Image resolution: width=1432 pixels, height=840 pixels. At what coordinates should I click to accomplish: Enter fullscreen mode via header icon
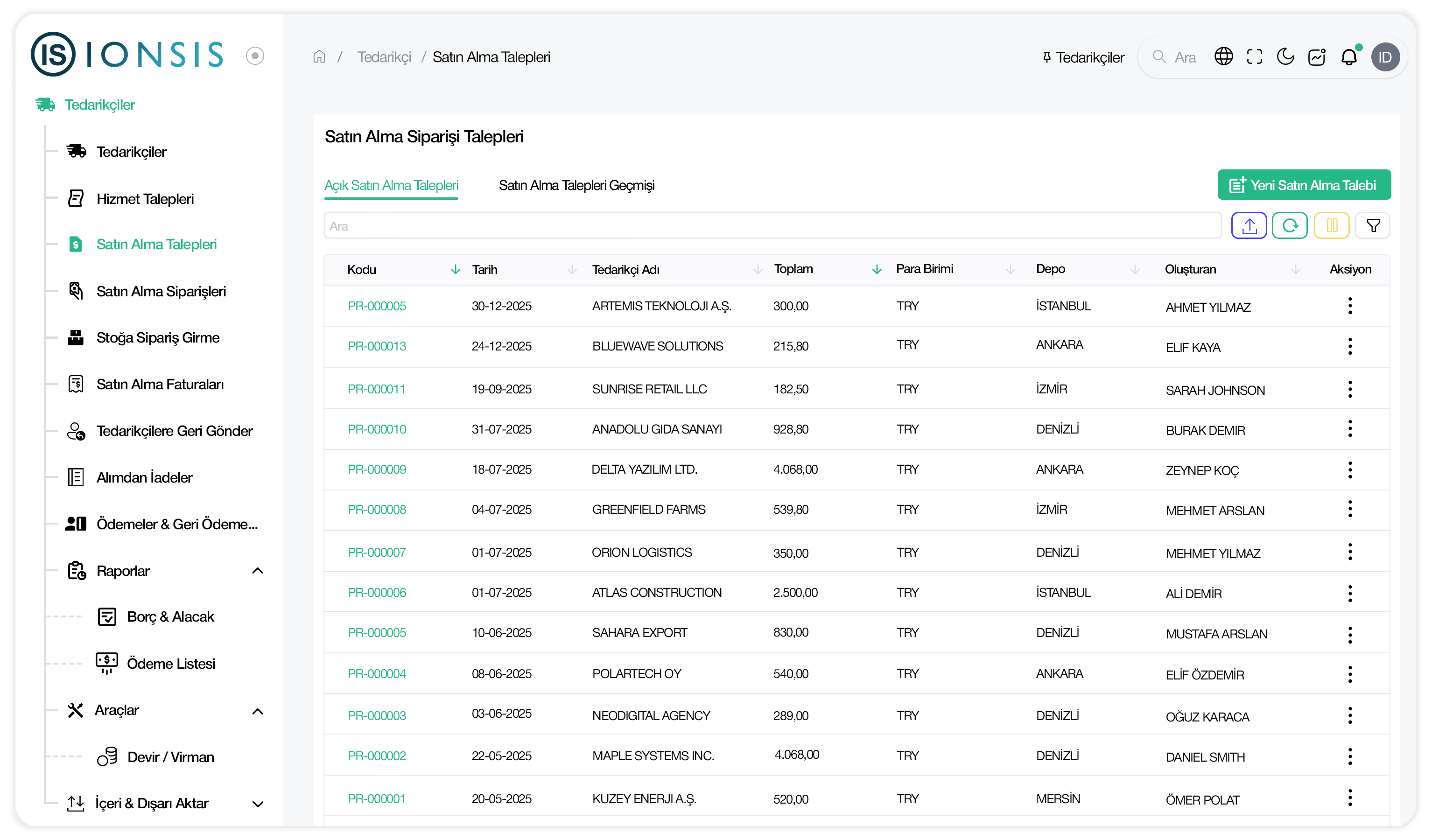[x=1254, y=57]
